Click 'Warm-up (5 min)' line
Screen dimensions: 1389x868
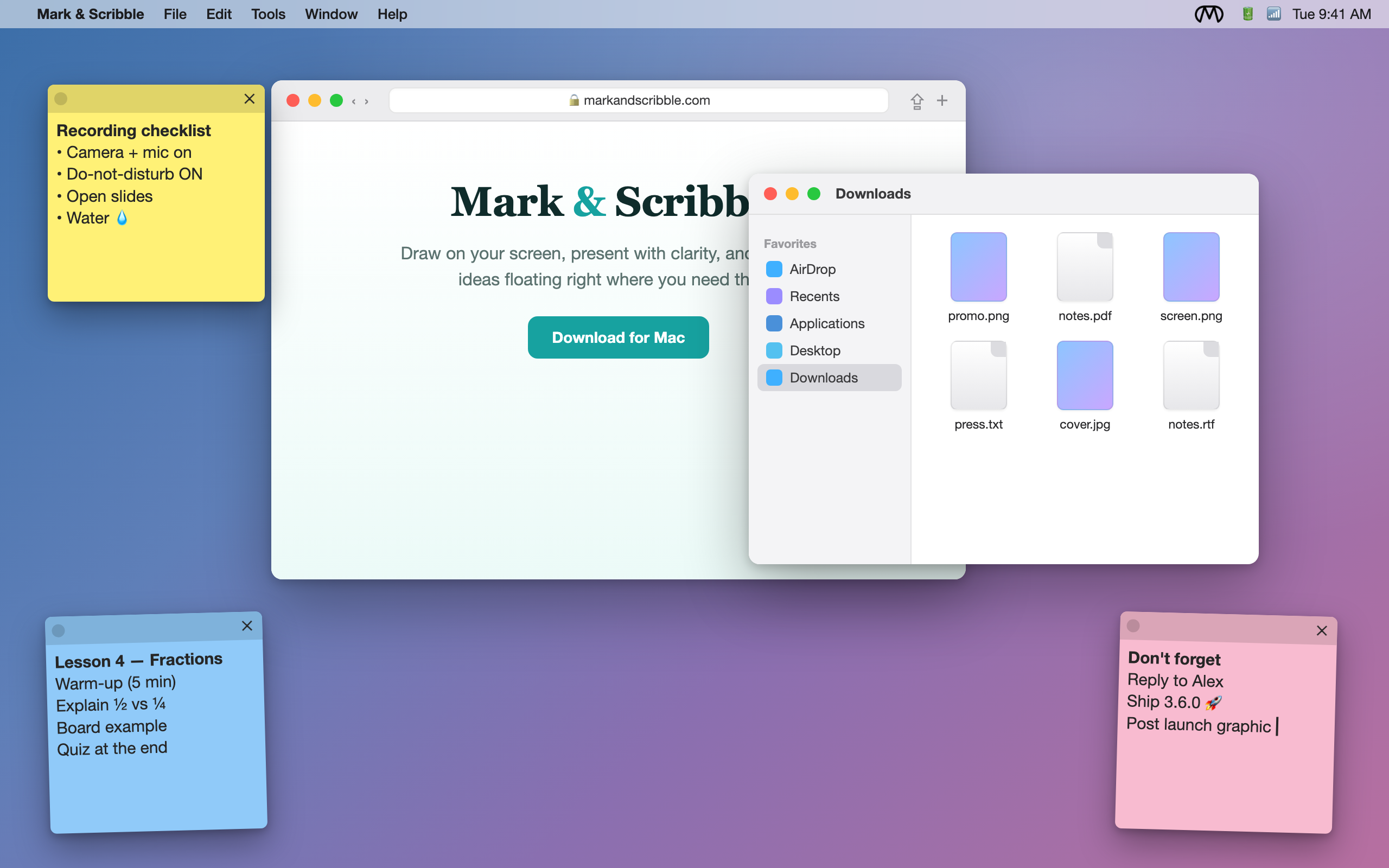point(116,682)
